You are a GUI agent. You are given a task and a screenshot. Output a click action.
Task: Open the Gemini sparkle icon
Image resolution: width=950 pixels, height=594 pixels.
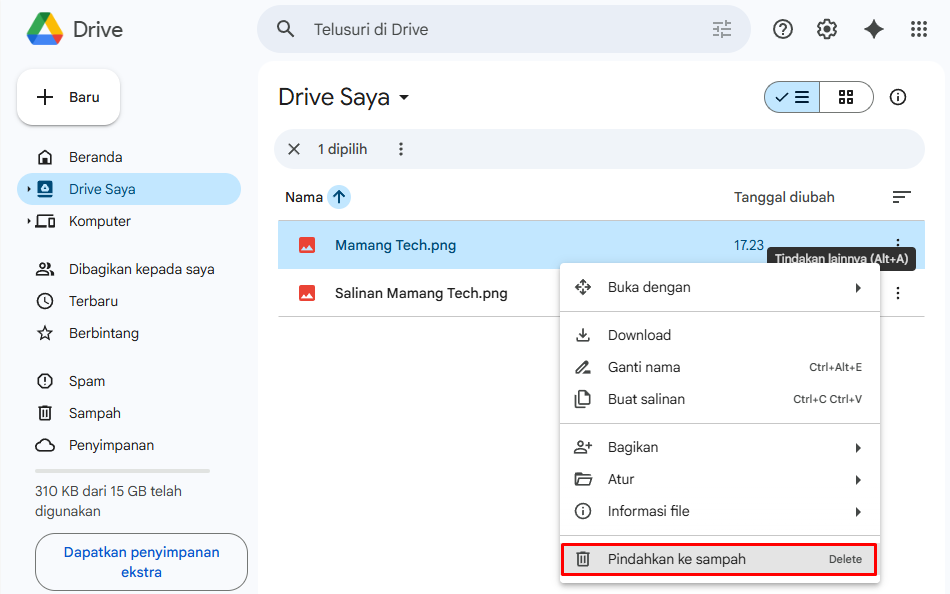pyautogui.click(x=874, y=29)
